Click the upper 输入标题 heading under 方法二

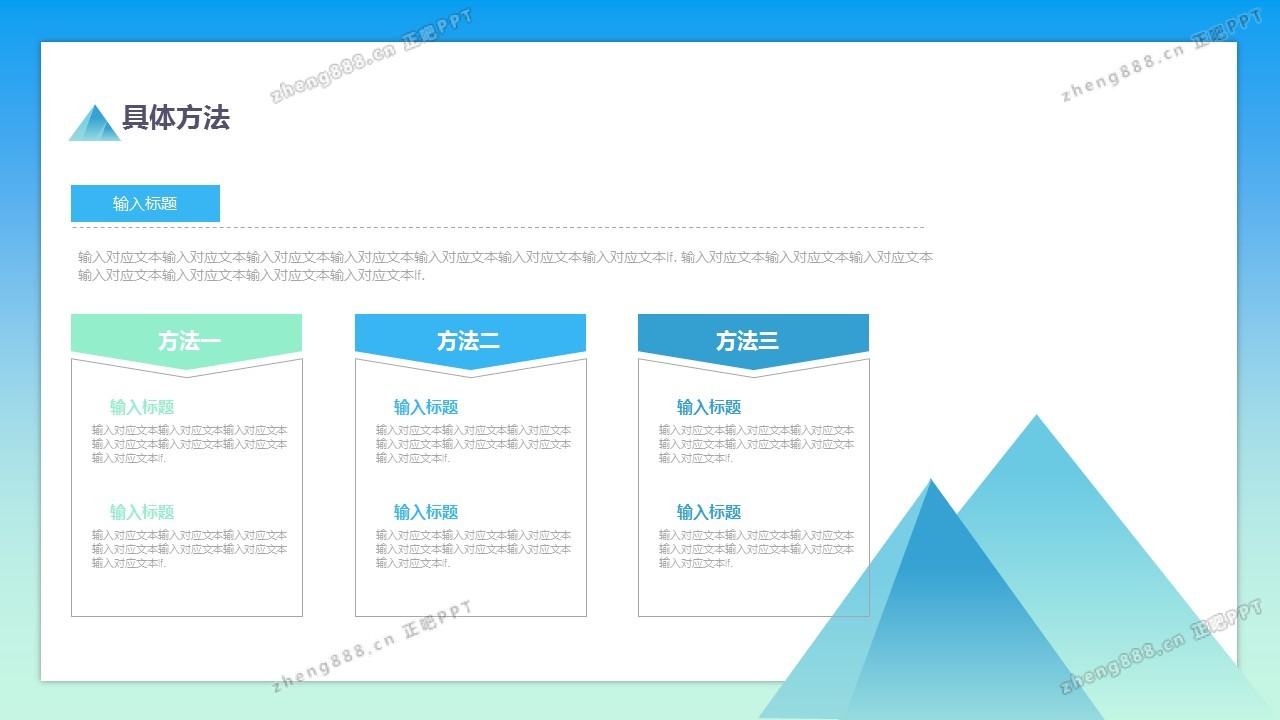[426, 407]
